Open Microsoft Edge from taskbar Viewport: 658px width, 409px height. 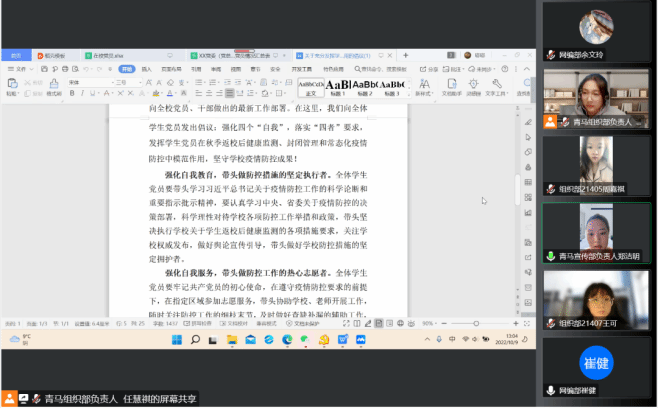coord(287,340)
